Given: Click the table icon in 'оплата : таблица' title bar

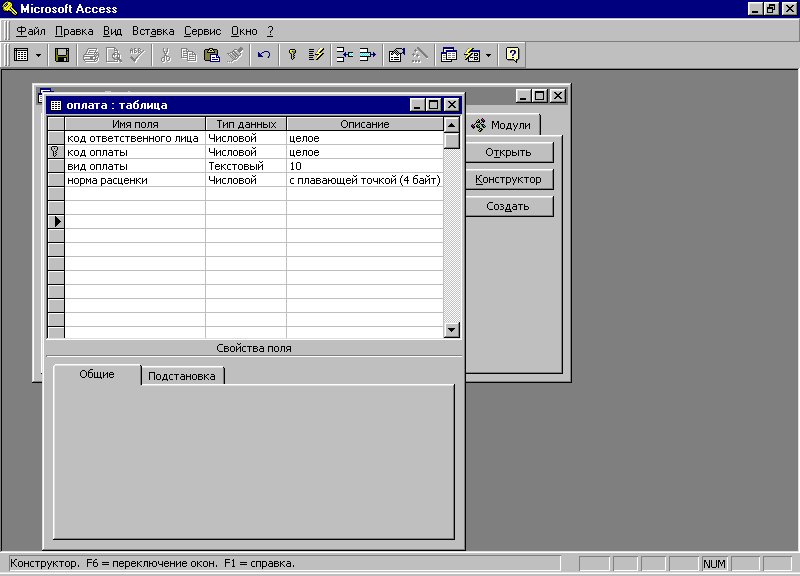Looking at the screenshot, I should (56, 105).
